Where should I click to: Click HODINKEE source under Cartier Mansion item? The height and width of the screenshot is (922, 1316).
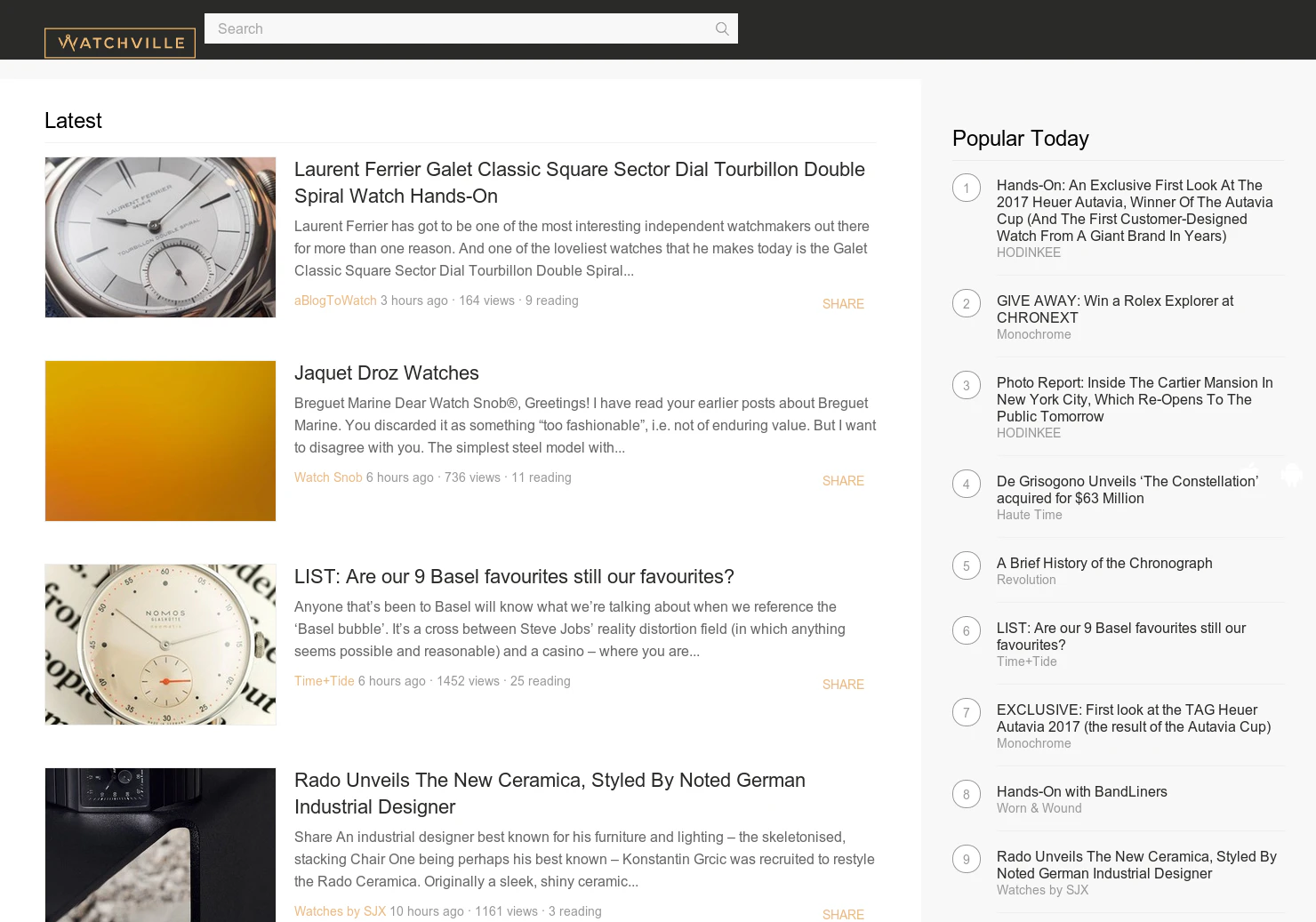tap(1029, 433)
